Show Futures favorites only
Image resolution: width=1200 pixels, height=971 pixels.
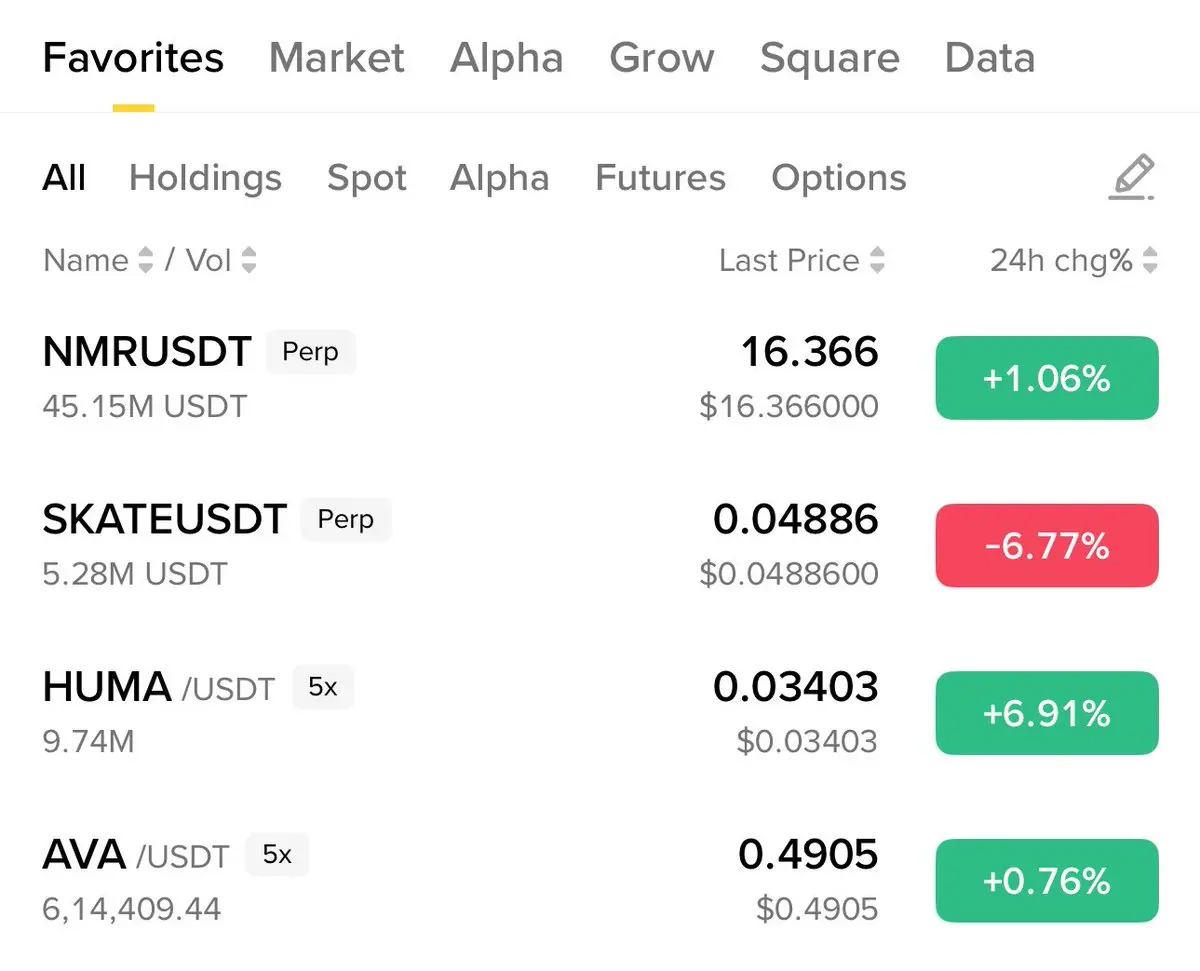tap(660, 178)
